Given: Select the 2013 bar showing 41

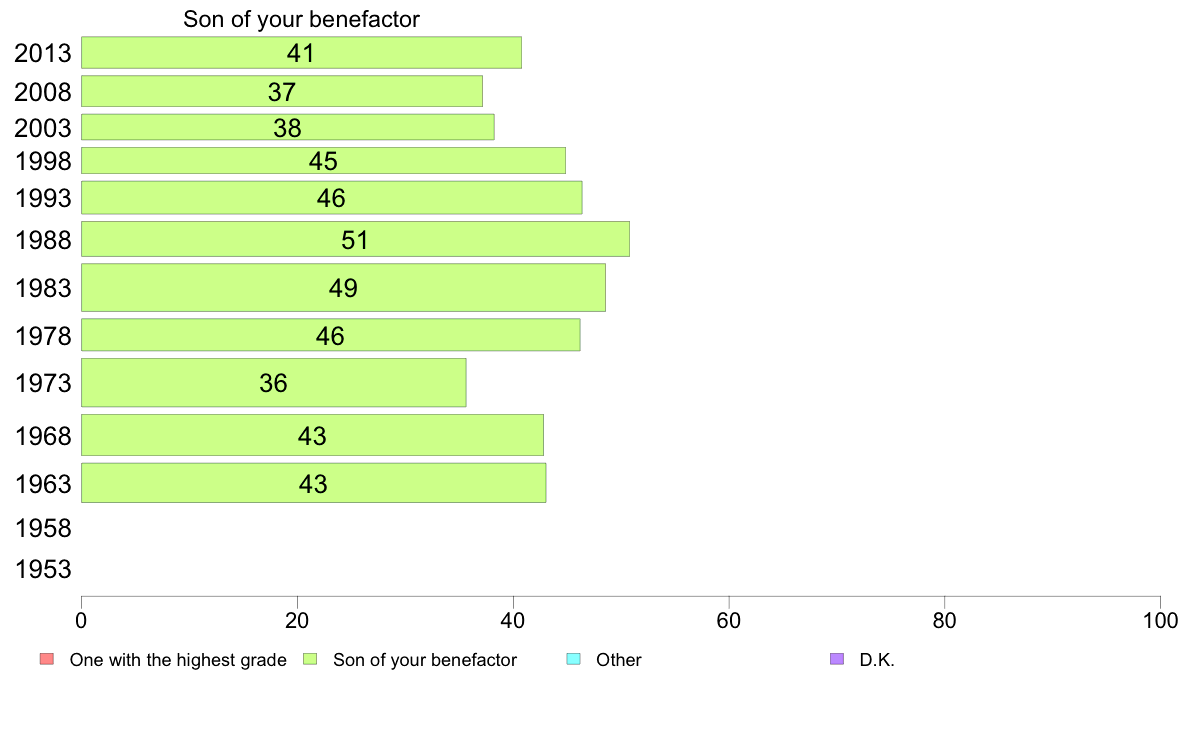Looking at the screenshot, I should point(302,52).
